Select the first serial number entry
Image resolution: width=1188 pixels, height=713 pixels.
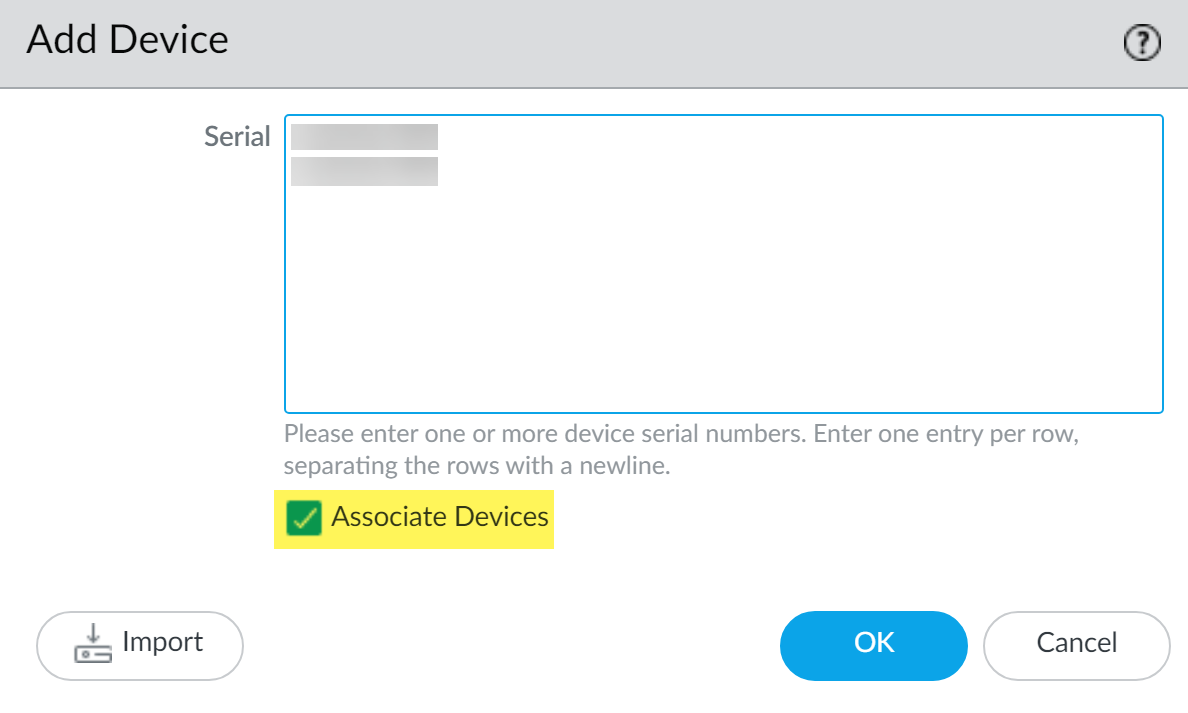point(364,137)
